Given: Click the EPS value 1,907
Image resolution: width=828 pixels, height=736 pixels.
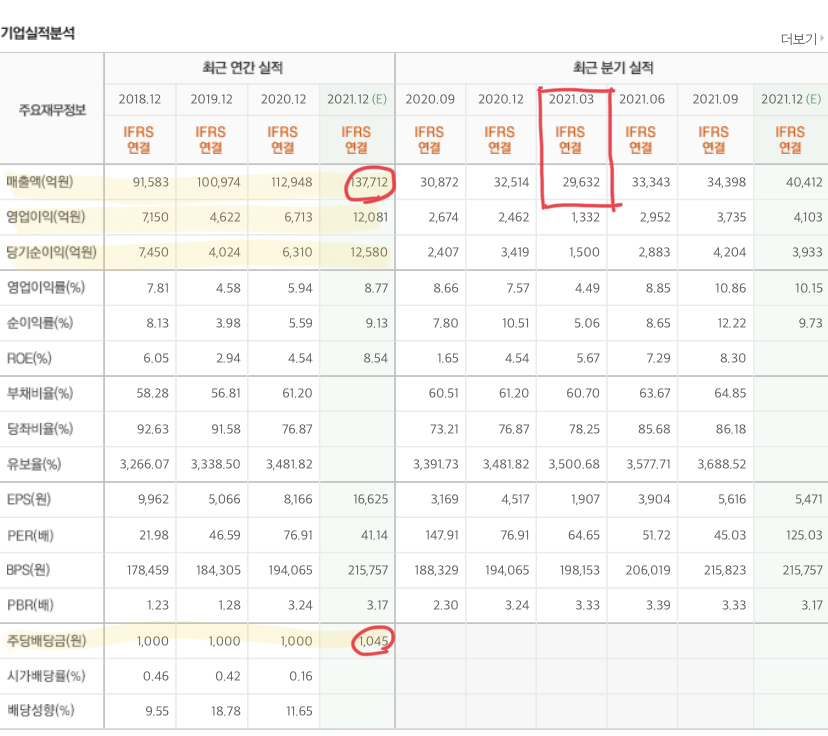Looking at the screenshot, I should pyautogui.click(x=585, y=499).
